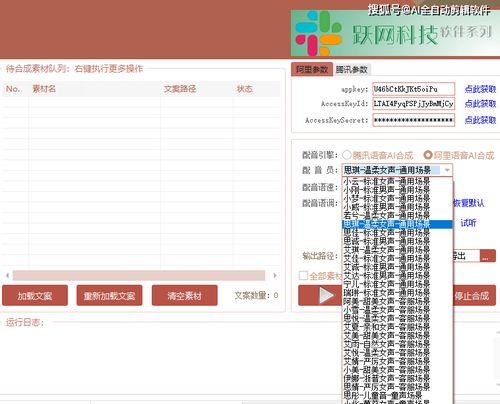Select the 阿里语音AI合成 radio button
500x404 pixels.
coord(428,155)
